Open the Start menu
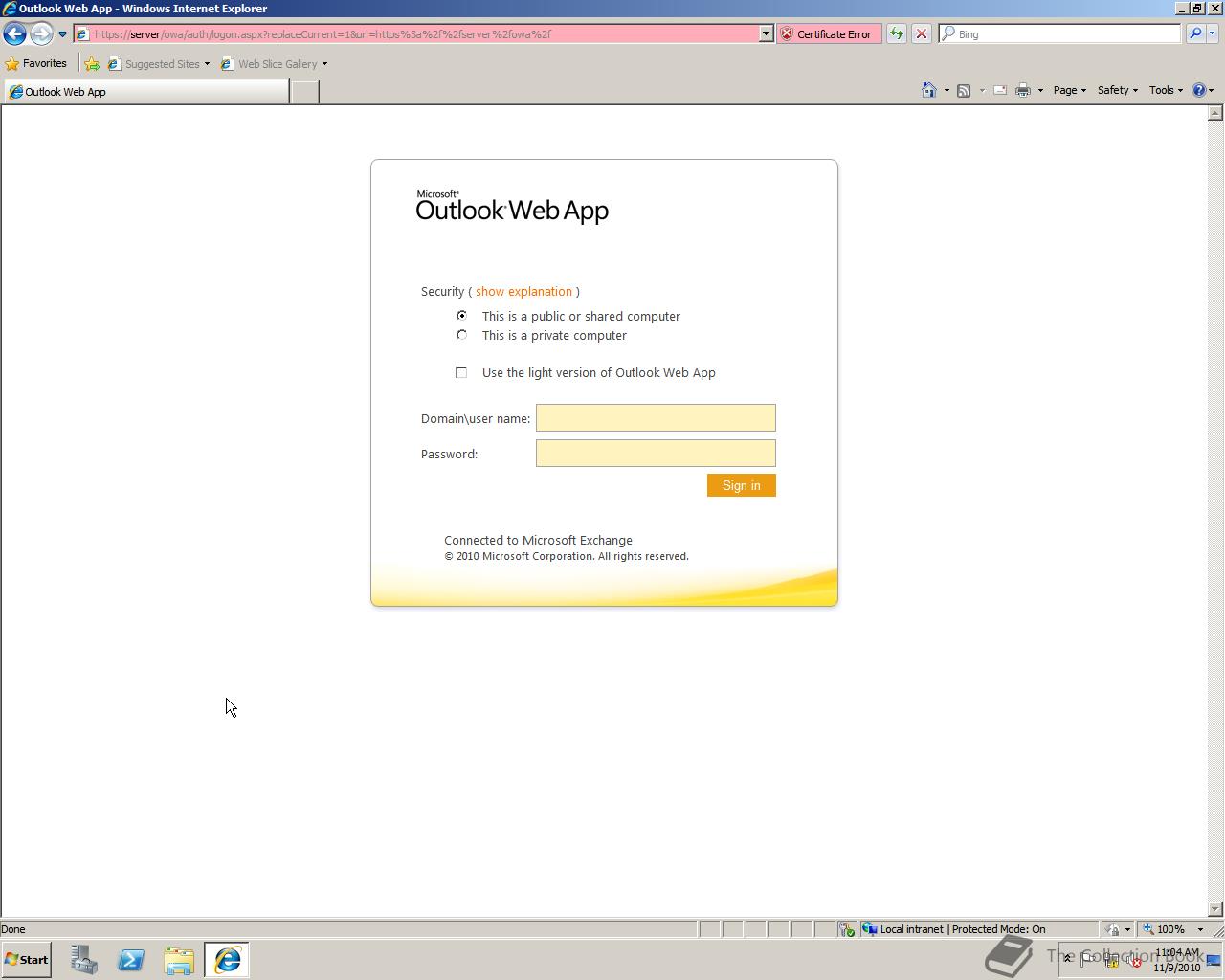The height and width of the screenshot is (980, 1225). 26,960
